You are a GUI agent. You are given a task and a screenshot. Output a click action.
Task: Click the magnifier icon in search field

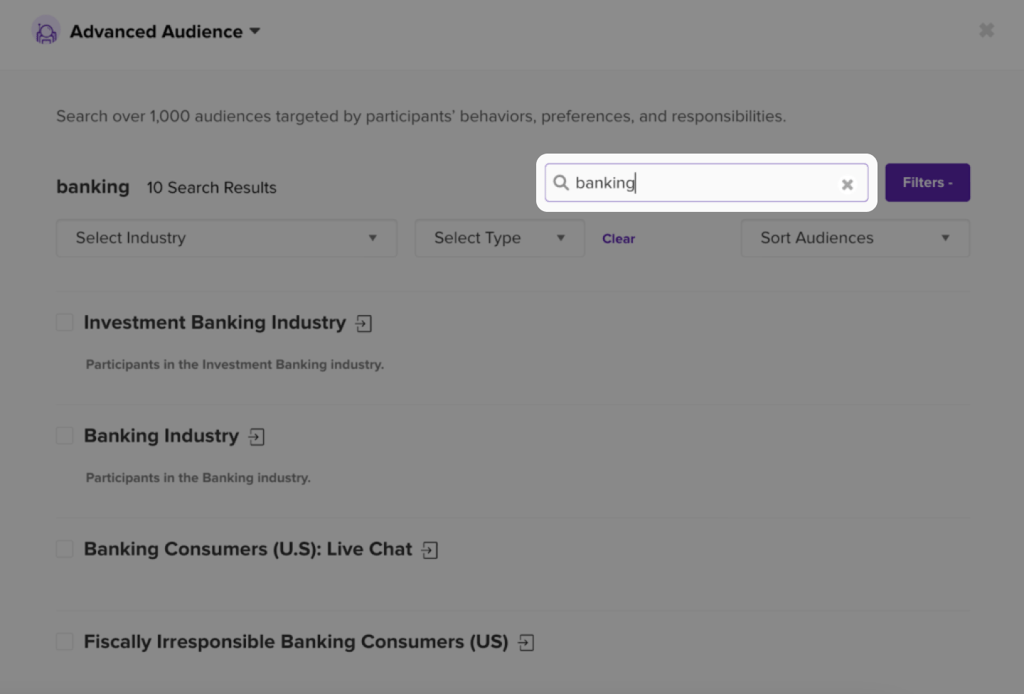coord(561,183)
